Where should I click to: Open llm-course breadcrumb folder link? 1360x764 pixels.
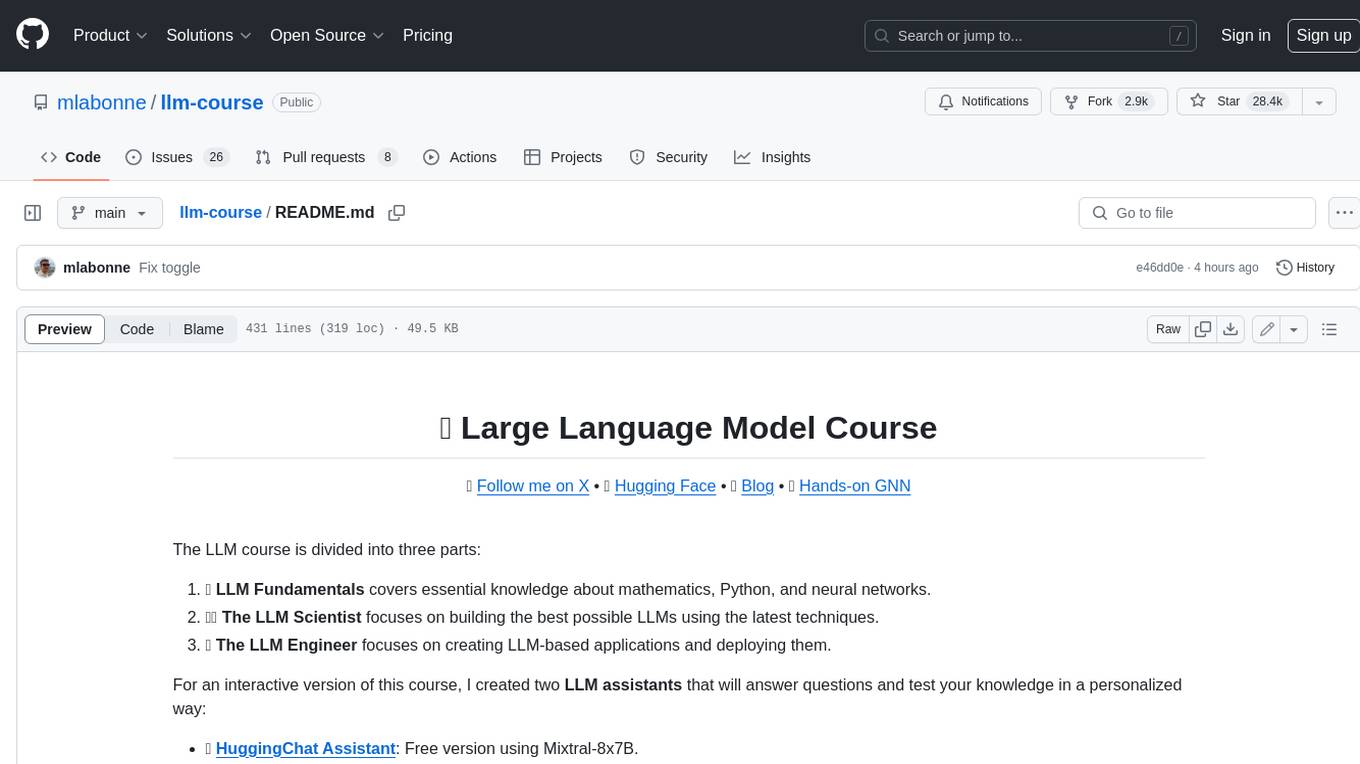coord(220,213)
